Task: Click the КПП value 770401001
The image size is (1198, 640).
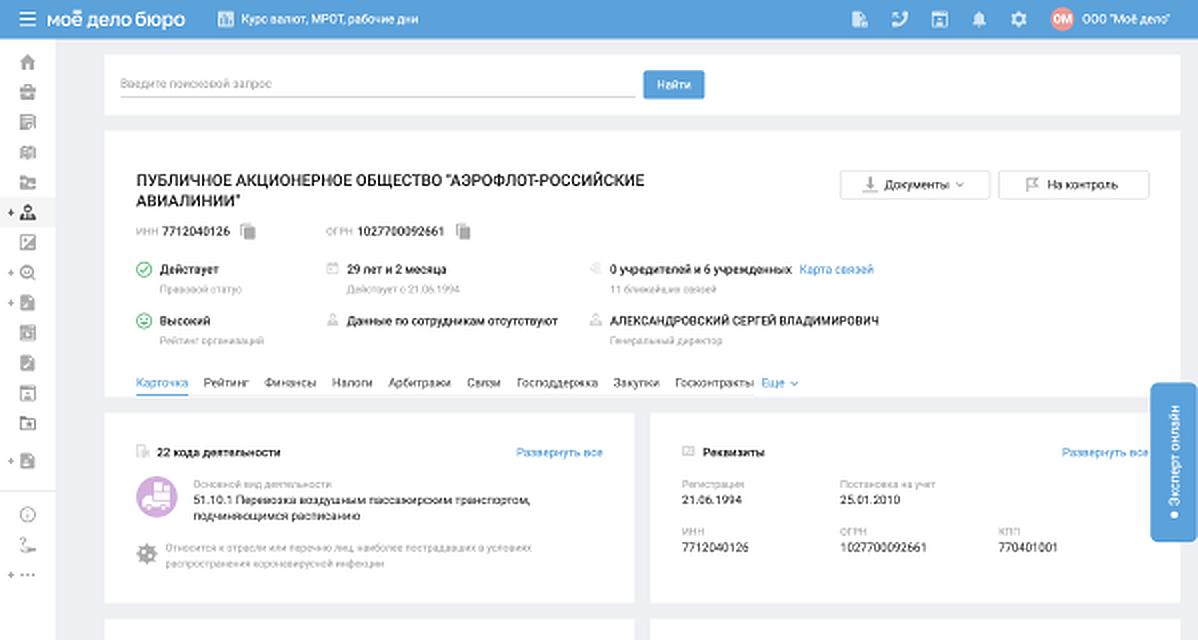Action: 1028,547
